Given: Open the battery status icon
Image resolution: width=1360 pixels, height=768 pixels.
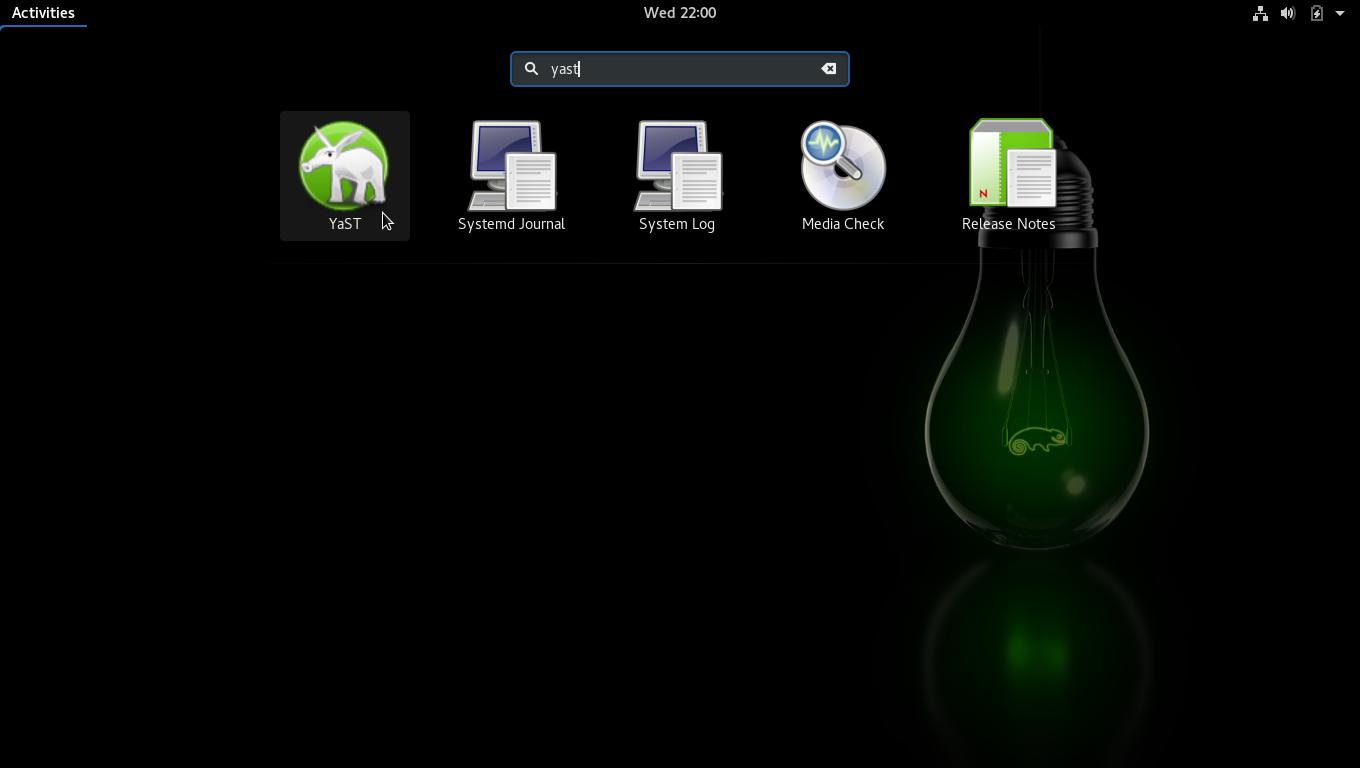Looking at the screenshot, I should point(1316,13).
